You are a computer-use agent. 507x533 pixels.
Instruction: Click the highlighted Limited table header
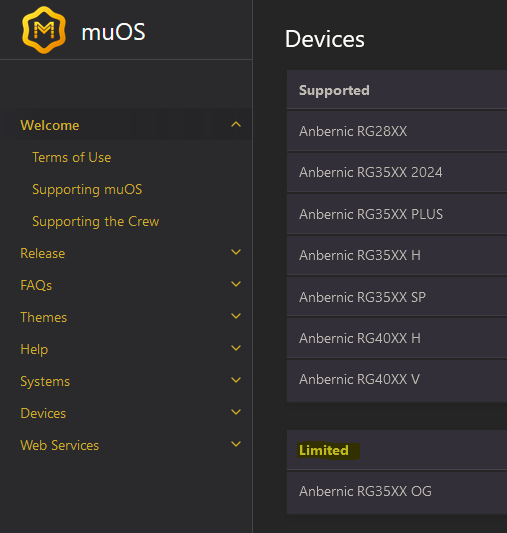pos(324,450)
